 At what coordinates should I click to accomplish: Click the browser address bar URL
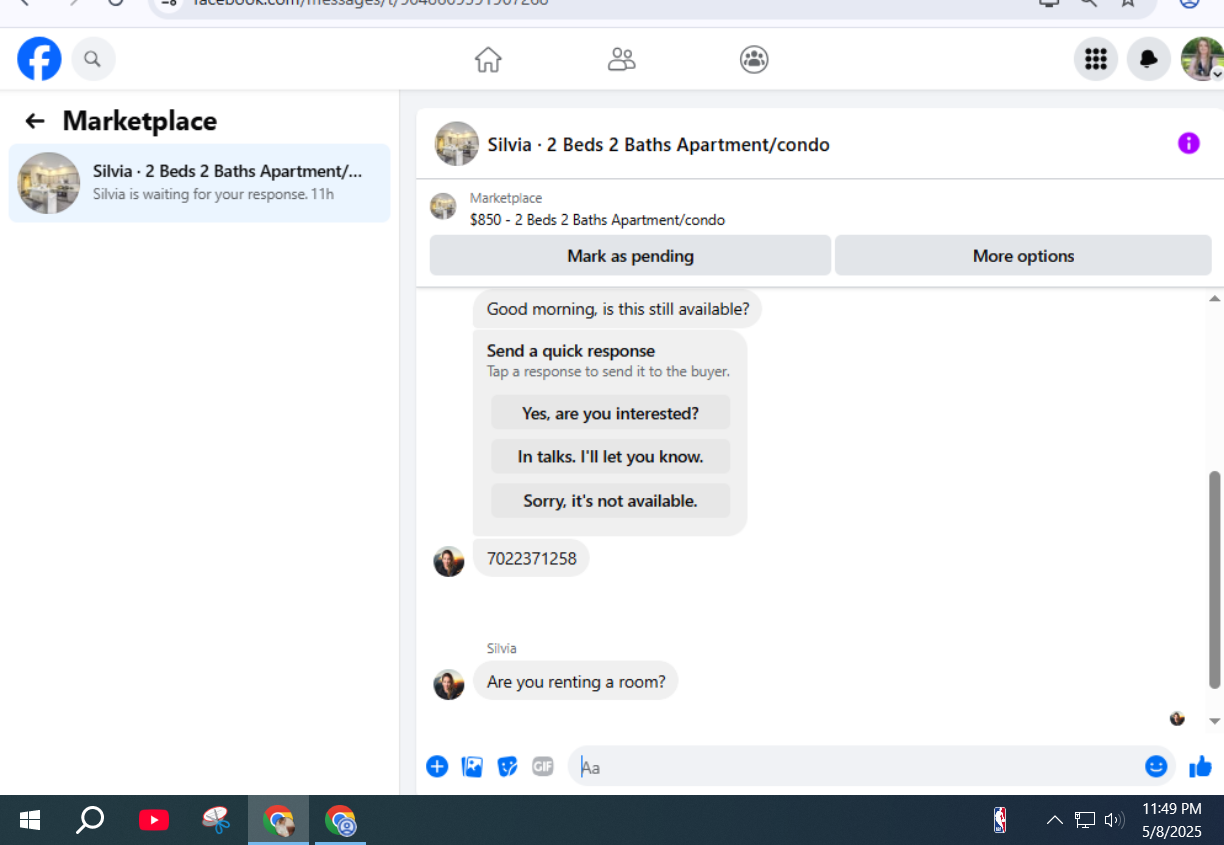click(370, 2)
